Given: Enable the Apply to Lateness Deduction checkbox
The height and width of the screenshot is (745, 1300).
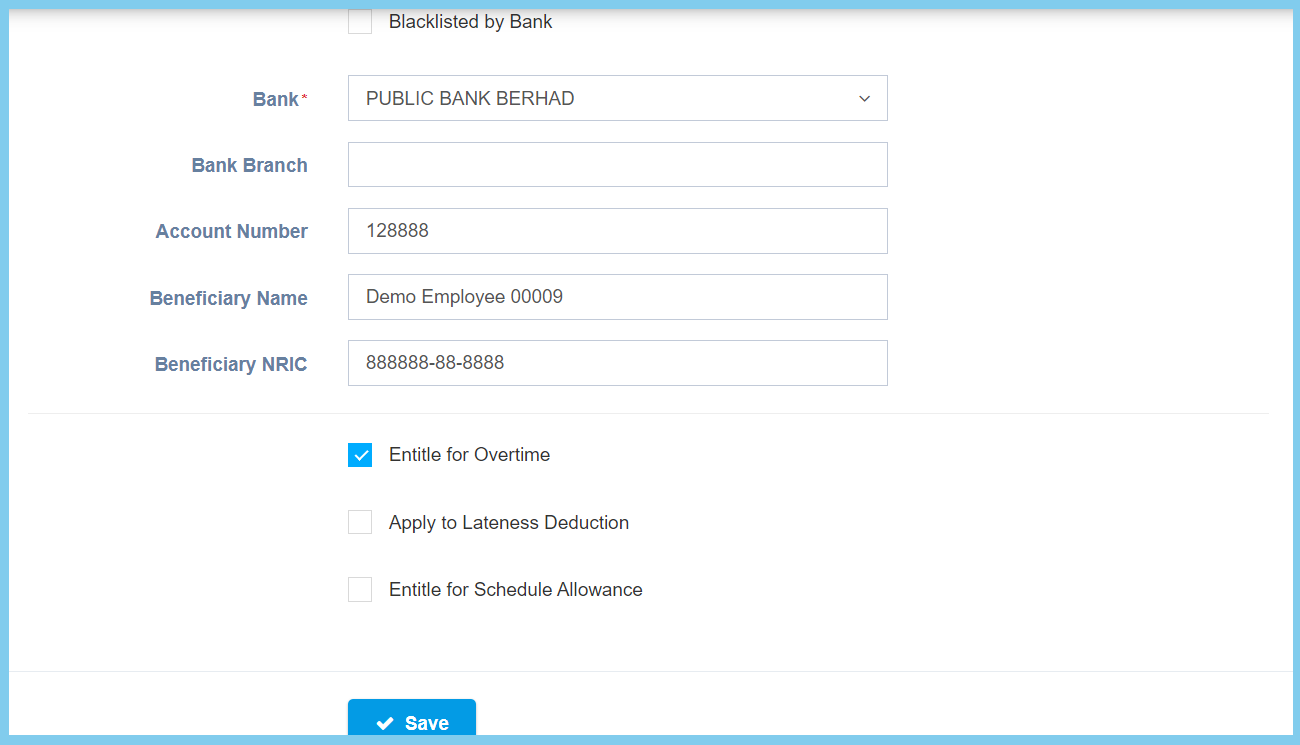Looking at the screenshot, I should [360, 522].
